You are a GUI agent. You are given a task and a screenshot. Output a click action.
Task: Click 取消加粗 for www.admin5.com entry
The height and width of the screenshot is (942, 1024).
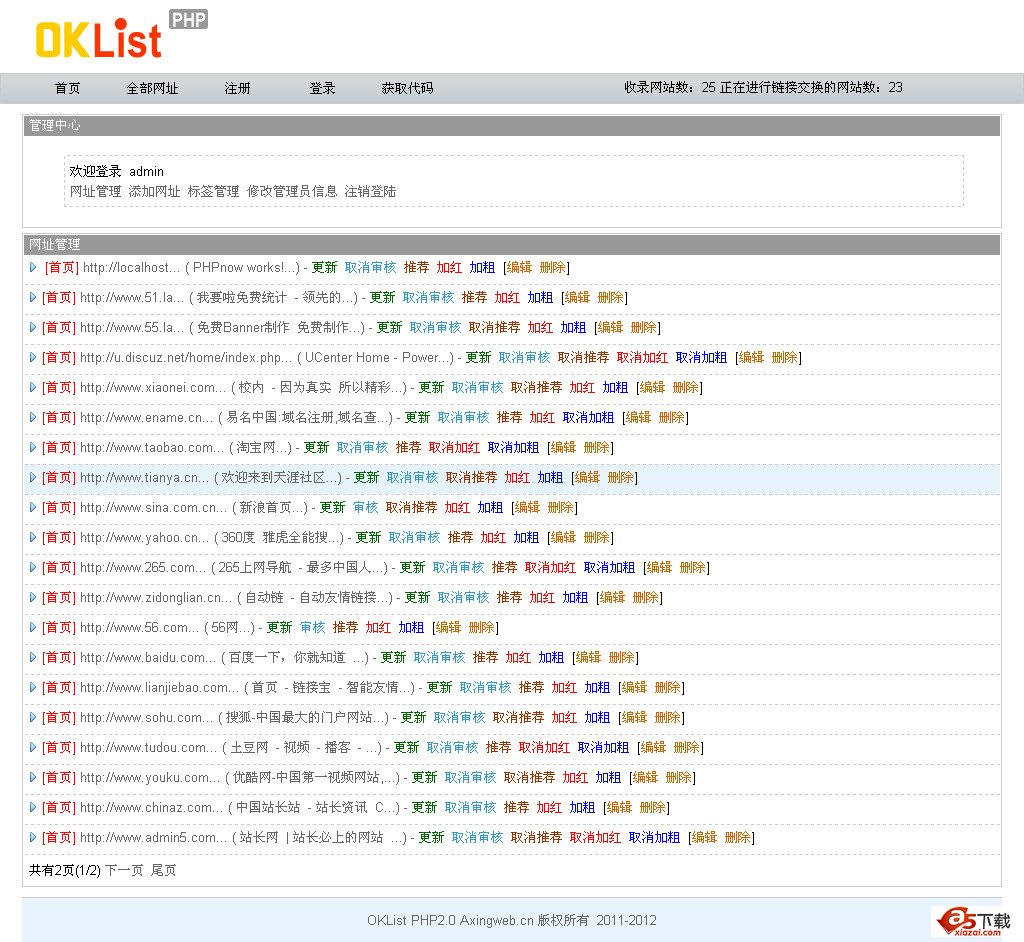point(654,837)
